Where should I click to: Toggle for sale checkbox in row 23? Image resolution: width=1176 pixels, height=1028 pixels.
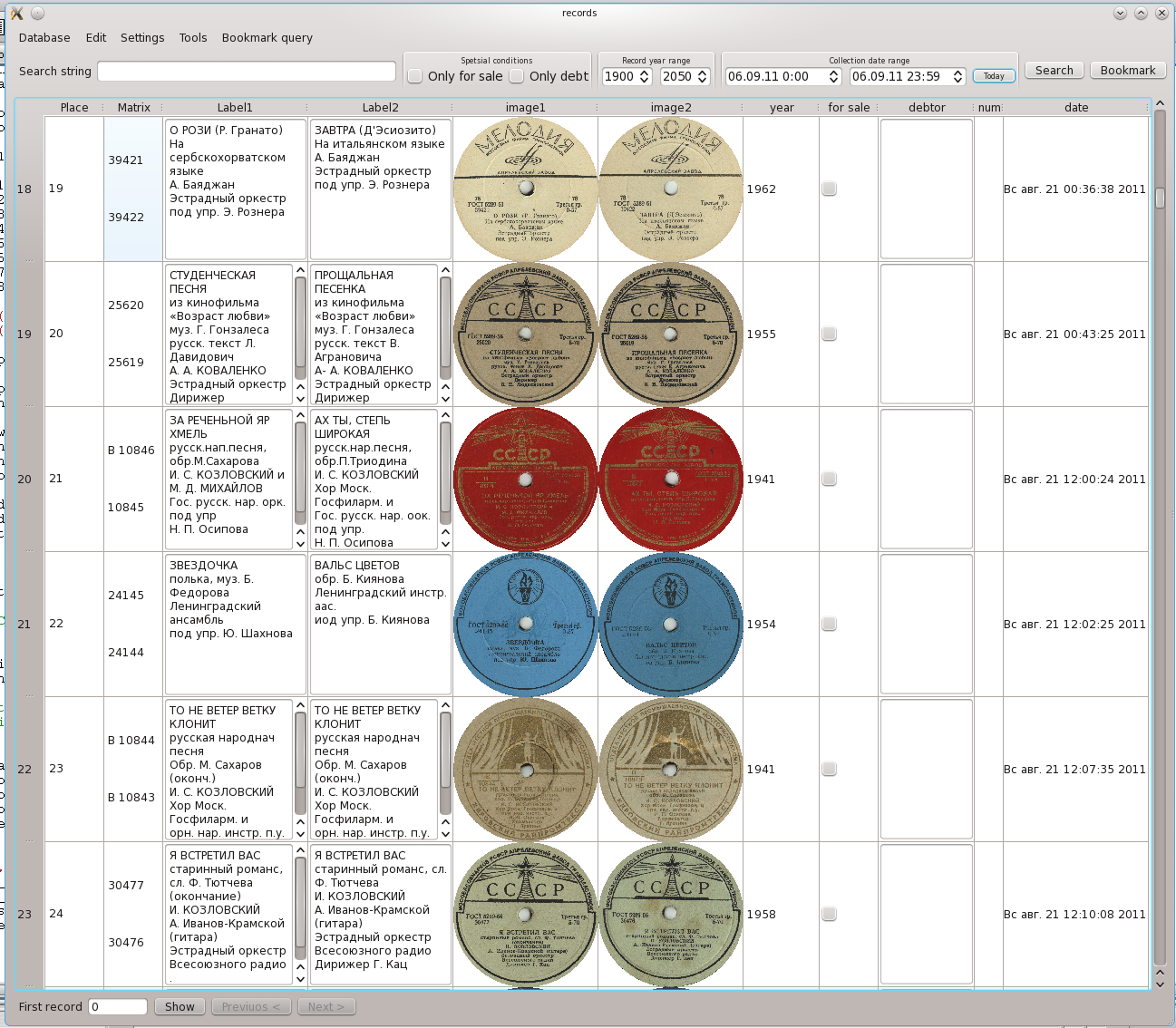(829, 769)
